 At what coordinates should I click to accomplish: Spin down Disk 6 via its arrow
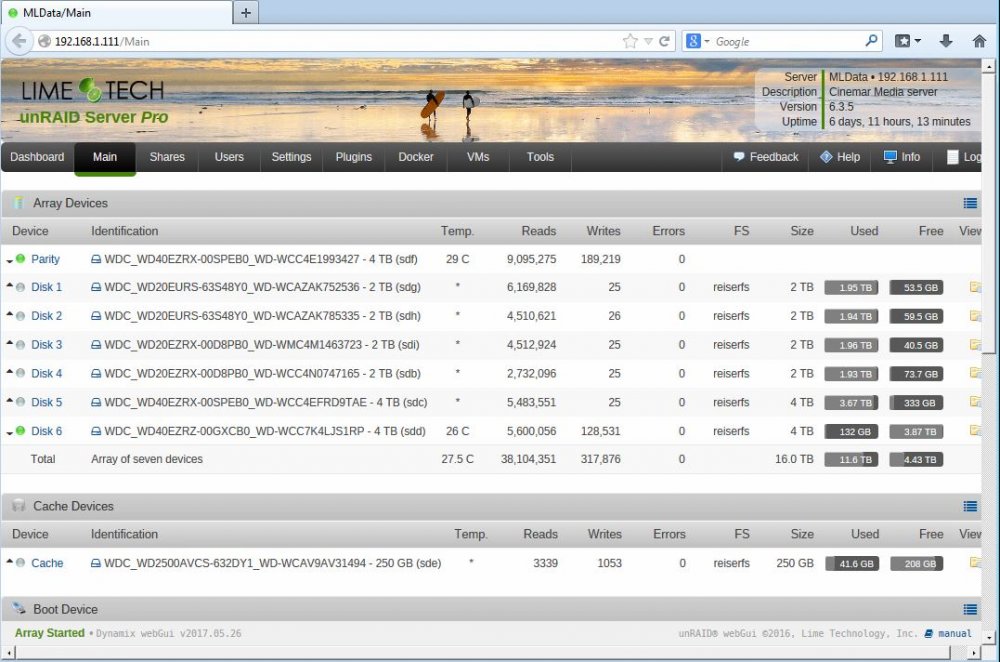tap(10, 432)
